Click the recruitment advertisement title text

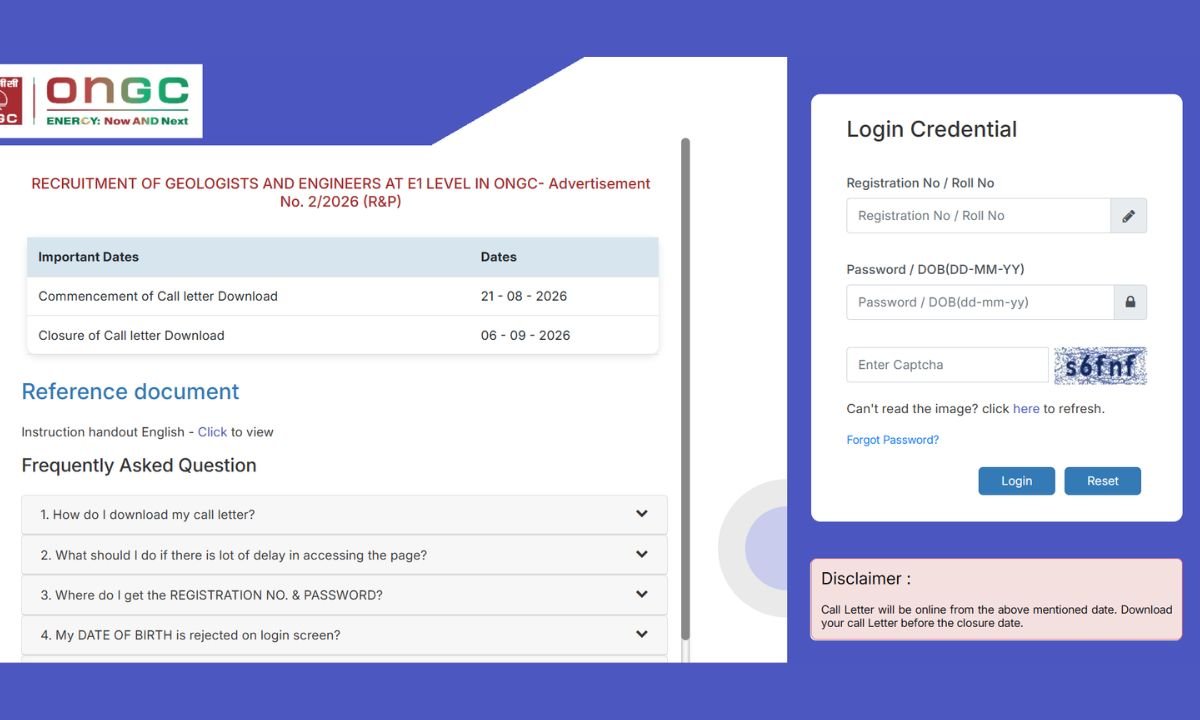click(341, 192)
